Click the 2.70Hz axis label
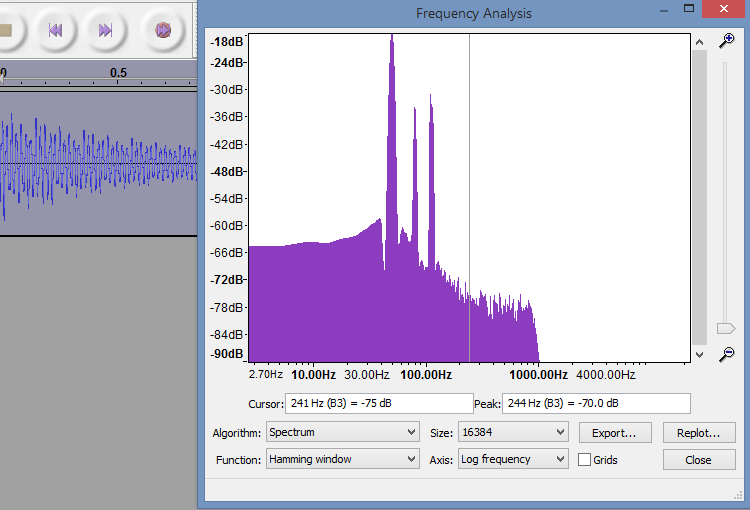750x510 pixels. [x=265, y=374]
